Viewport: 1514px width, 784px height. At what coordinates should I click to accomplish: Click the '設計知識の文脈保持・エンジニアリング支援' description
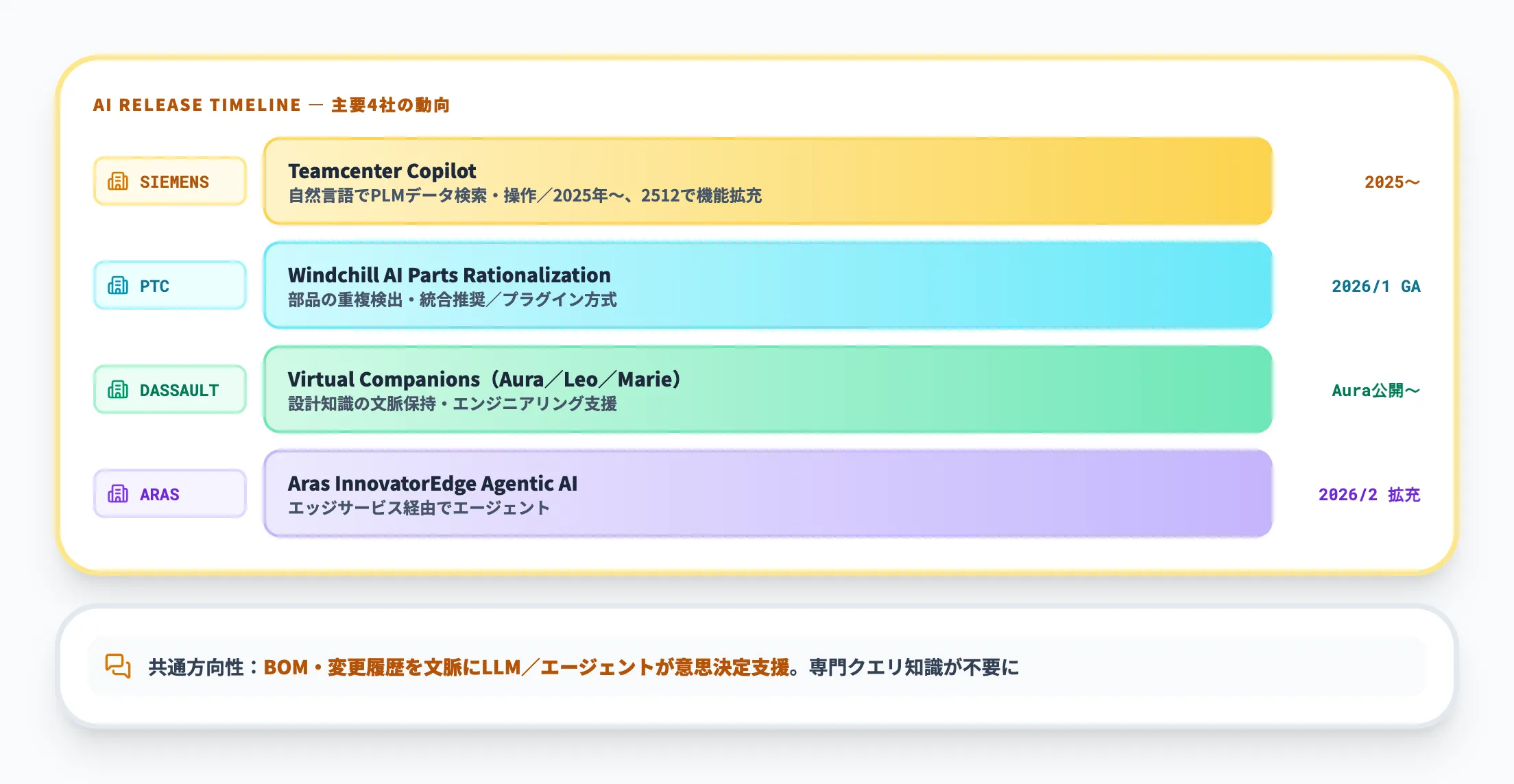click(453, 404)
